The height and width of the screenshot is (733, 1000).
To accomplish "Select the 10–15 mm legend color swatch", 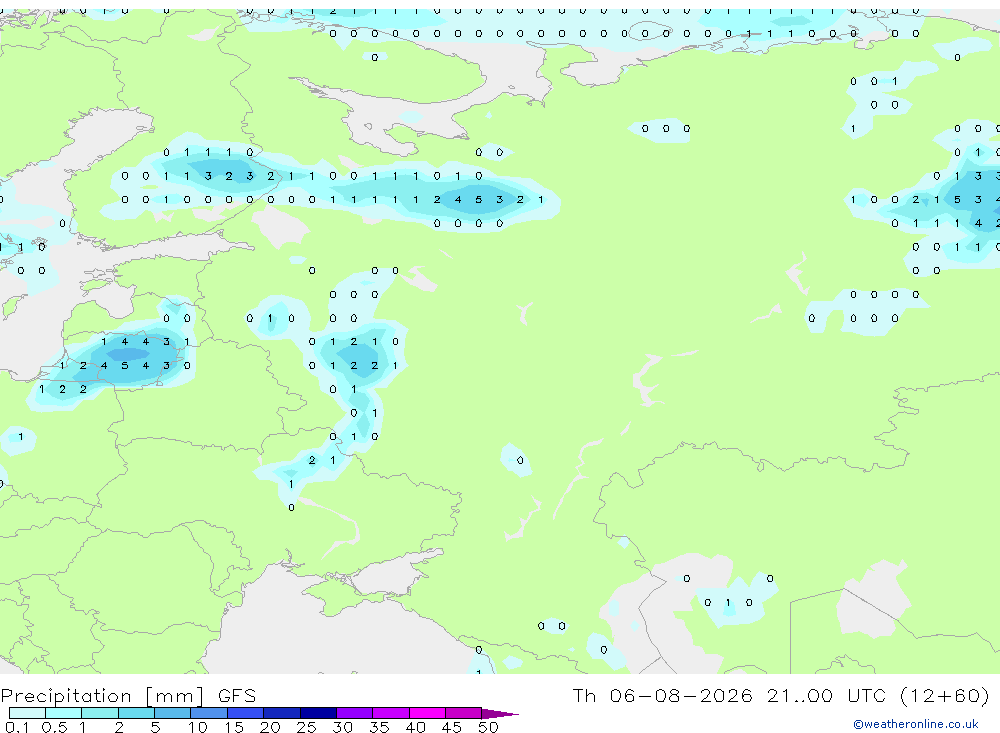I will click(x=209, y=713).
